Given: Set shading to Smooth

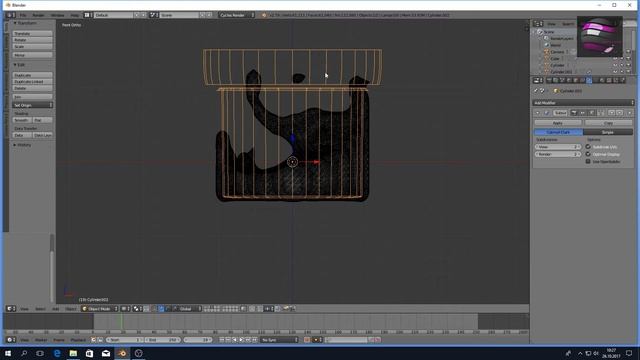Looking at the screenshot, I should coord(22,120).
